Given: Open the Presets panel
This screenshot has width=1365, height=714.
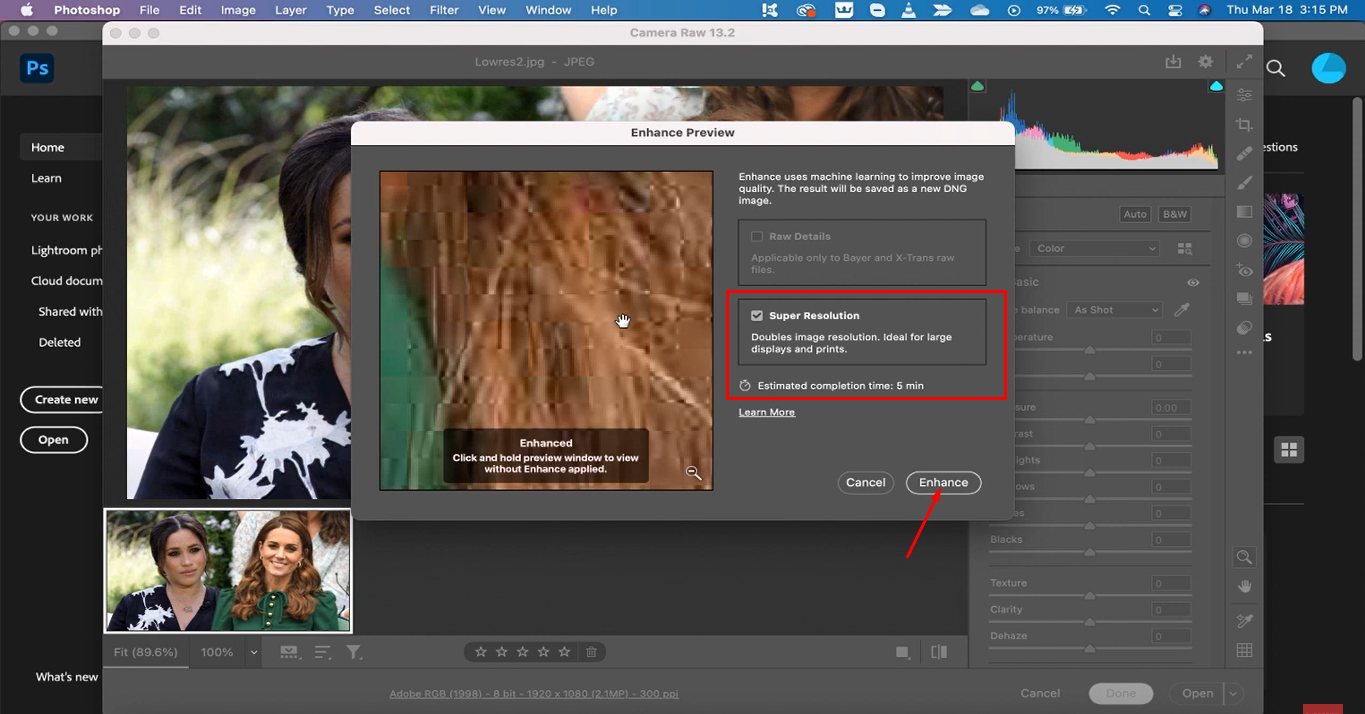Looking at the screenshot, I should (1244, 298).
